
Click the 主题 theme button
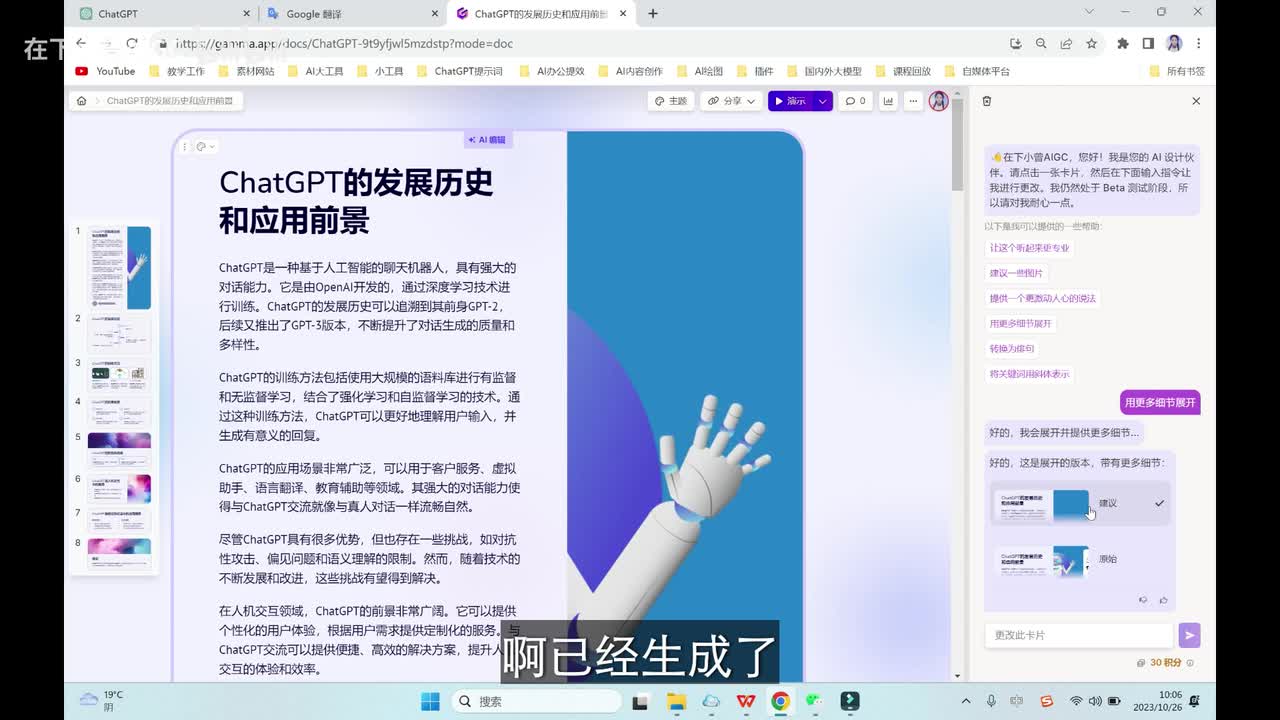[x=671, y=101]
